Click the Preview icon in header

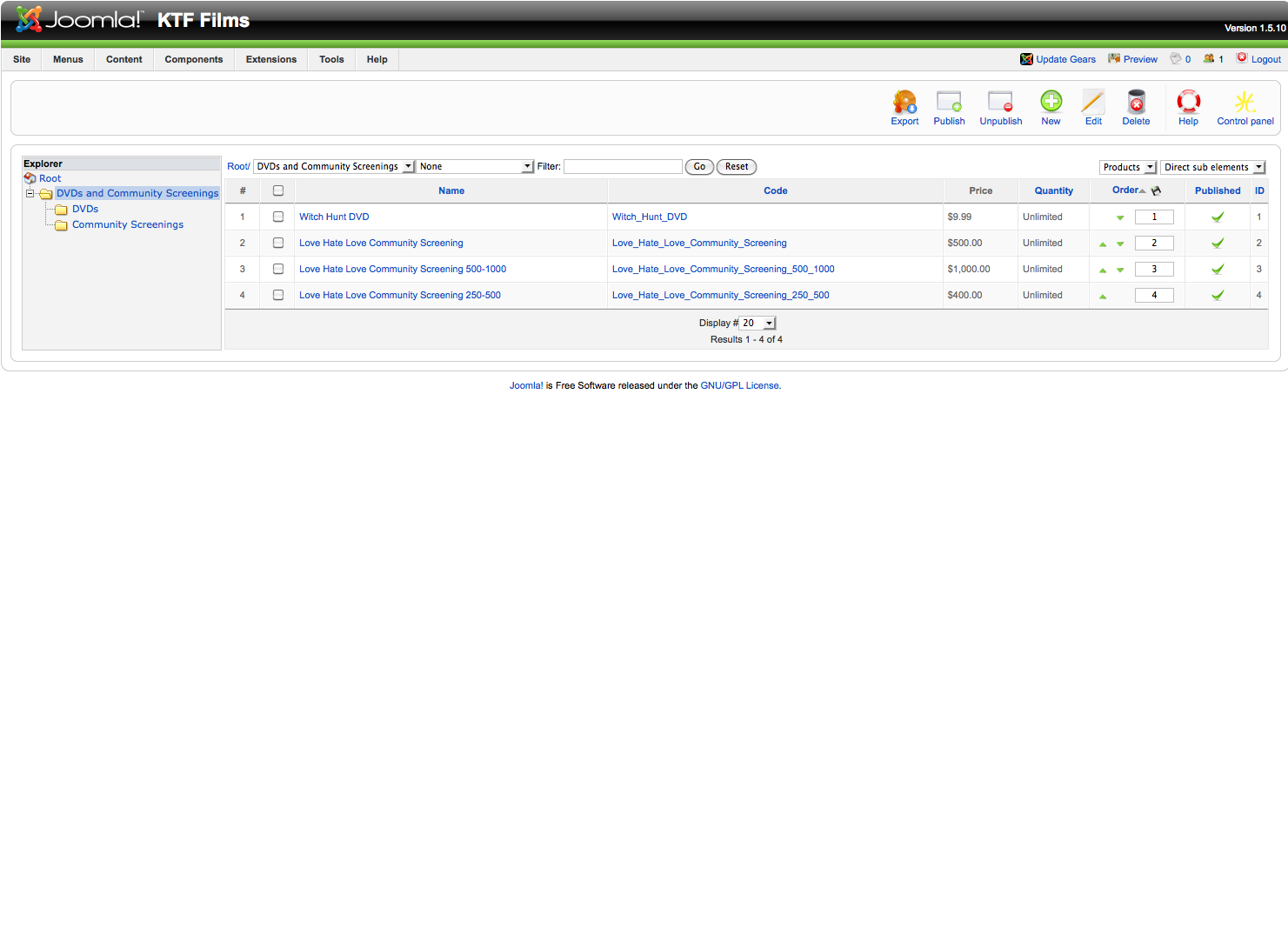[1114, 58]
